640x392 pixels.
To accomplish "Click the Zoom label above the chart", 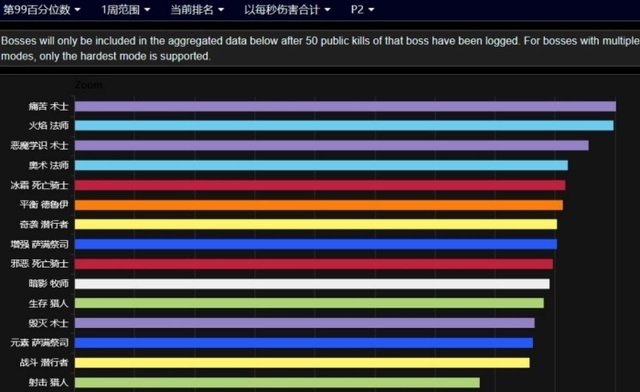I will [89, 85].
